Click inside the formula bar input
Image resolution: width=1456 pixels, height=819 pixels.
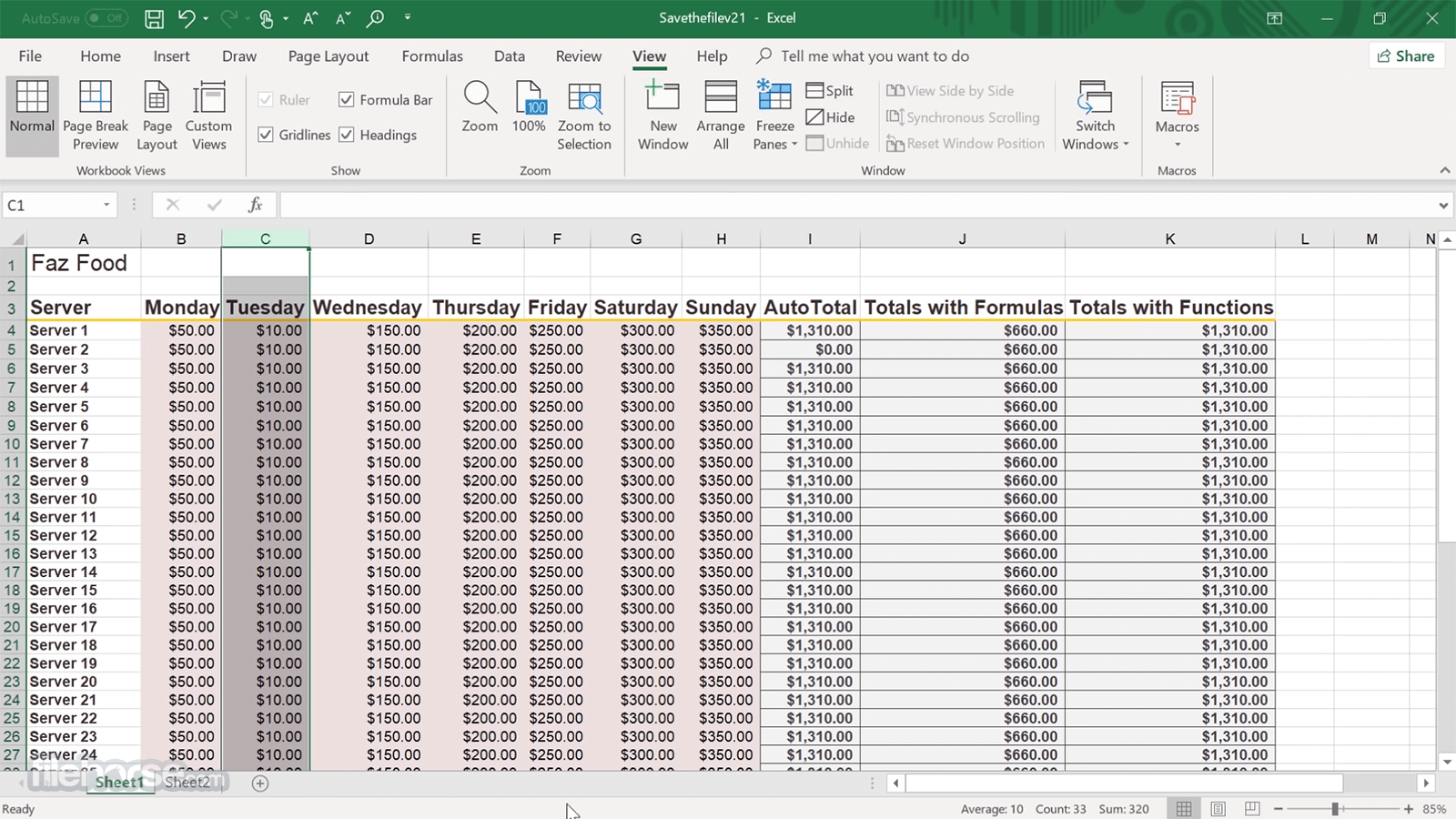click(x=855, y=206)
